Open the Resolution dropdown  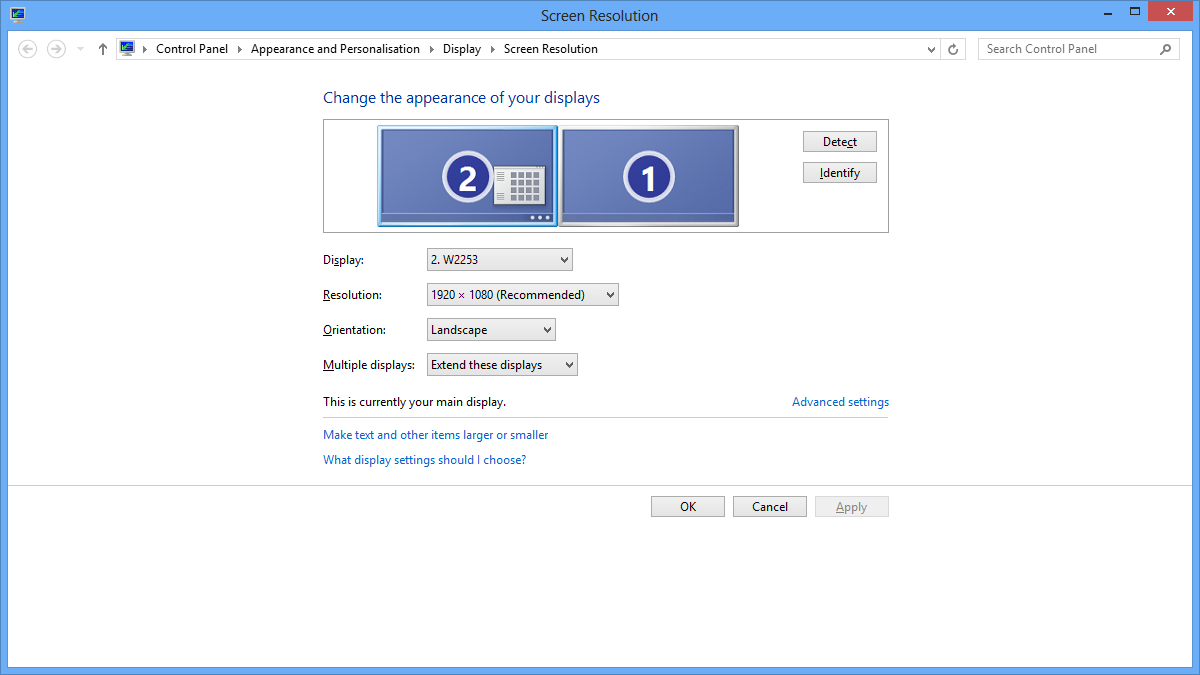pos(523,295)
